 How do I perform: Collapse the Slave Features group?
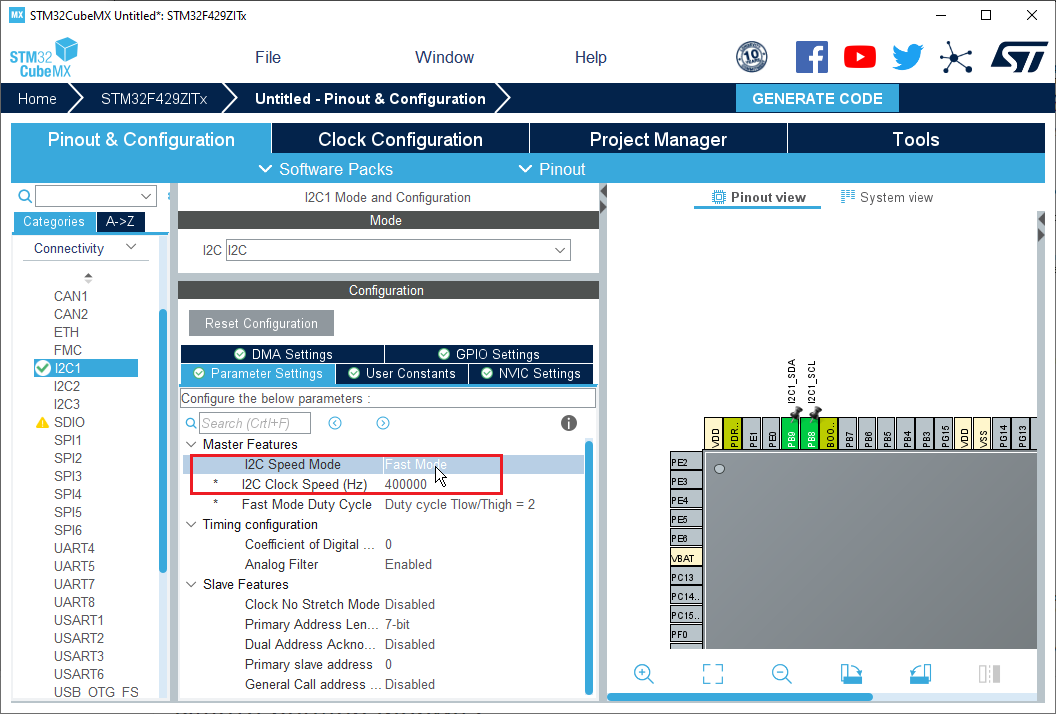click(x=191, y=584)
